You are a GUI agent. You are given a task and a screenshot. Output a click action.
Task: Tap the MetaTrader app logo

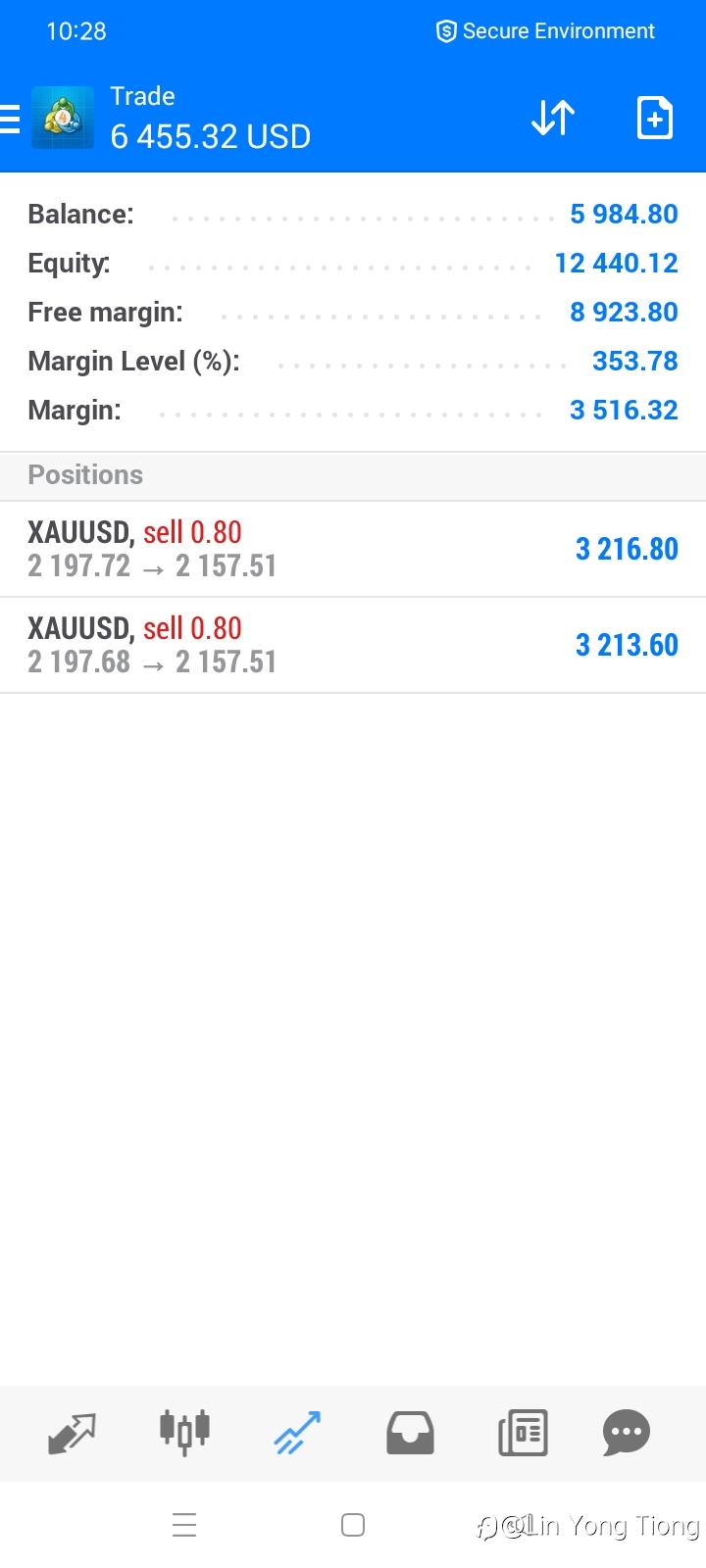[x=63, y=118]
